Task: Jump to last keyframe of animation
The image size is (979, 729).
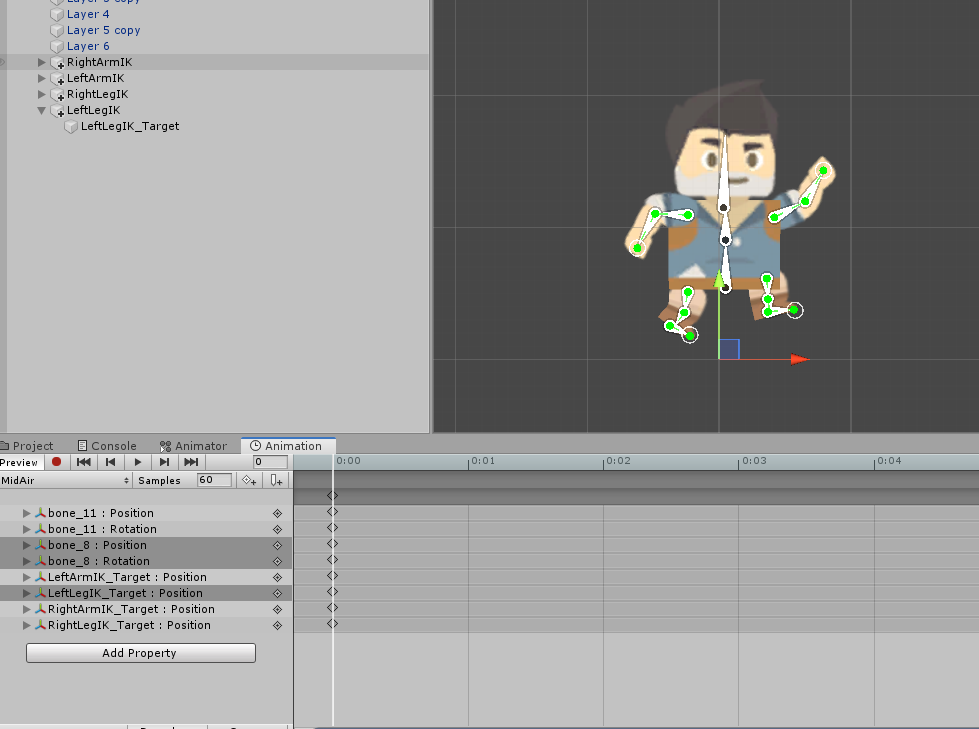Action: 191,462
